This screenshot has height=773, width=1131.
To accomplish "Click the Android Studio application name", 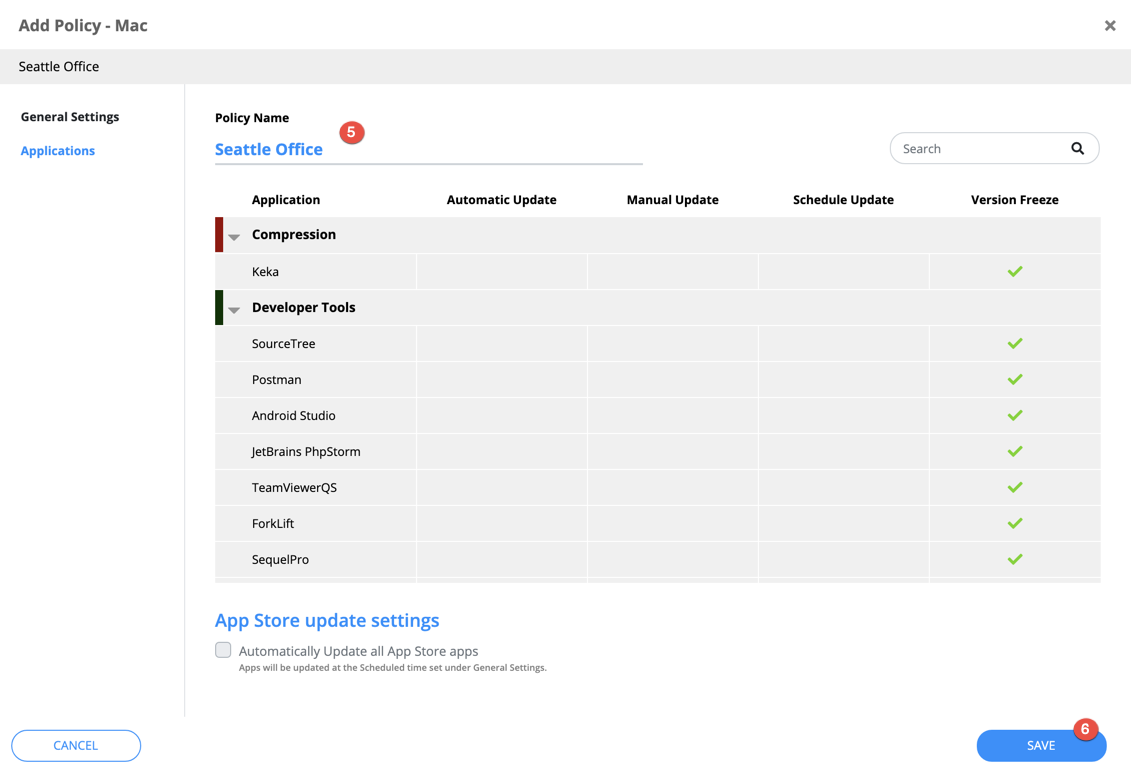I will (x=294, y=416).
